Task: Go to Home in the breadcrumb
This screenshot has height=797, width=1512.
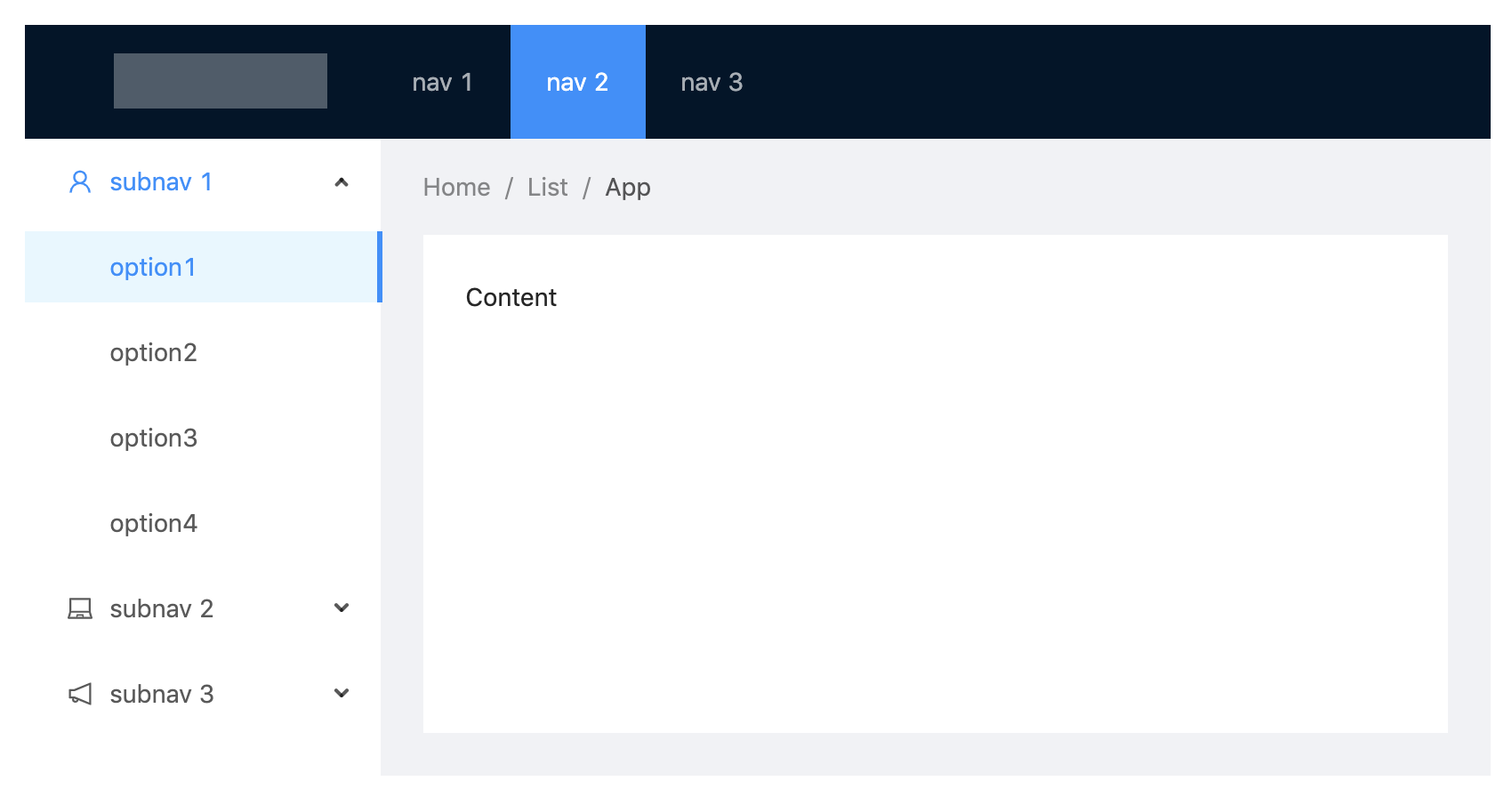Action: pos(456,188)
